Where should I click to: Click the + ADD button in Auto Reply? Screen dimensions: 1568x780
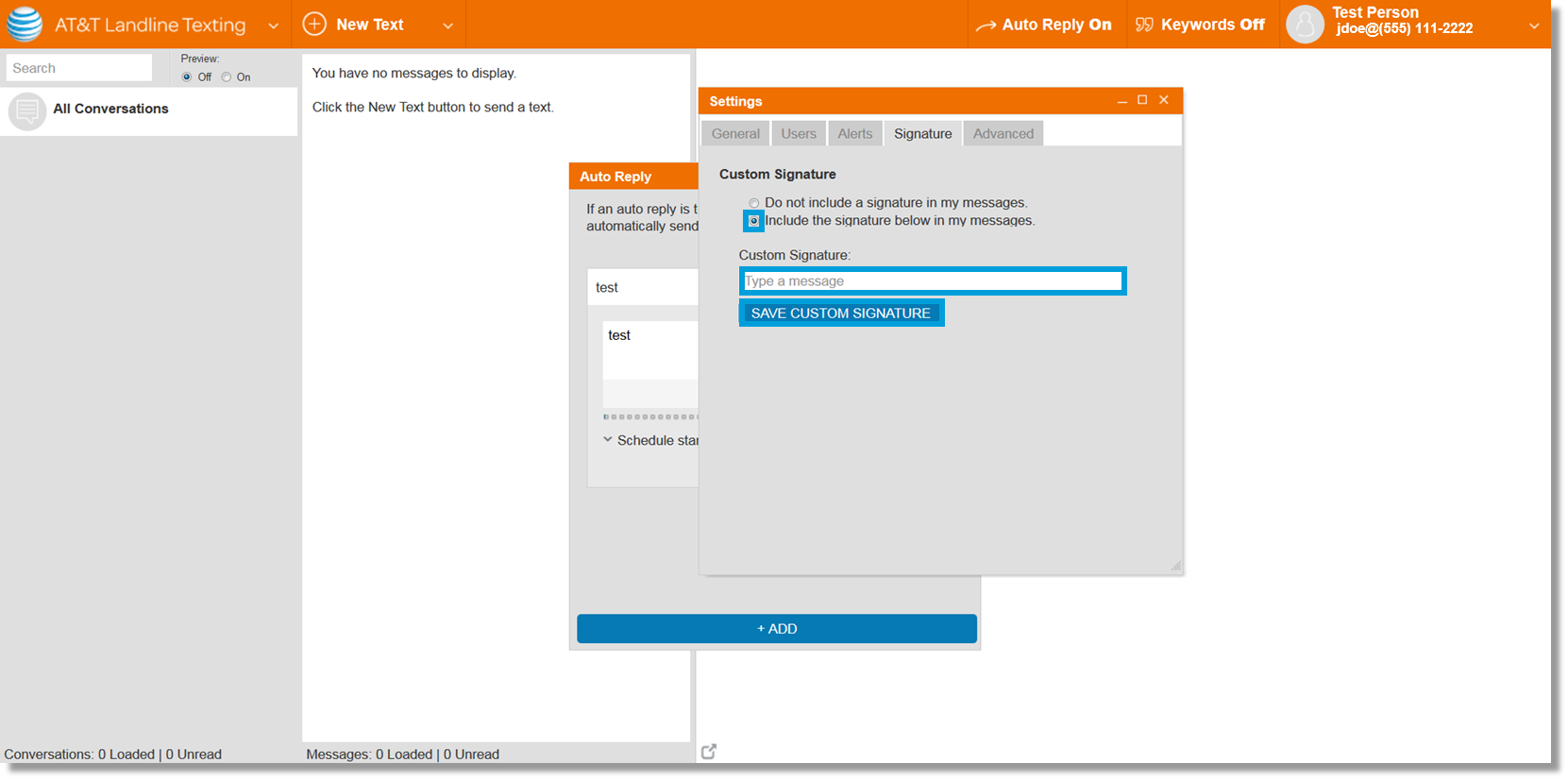[x=777, y=629]
